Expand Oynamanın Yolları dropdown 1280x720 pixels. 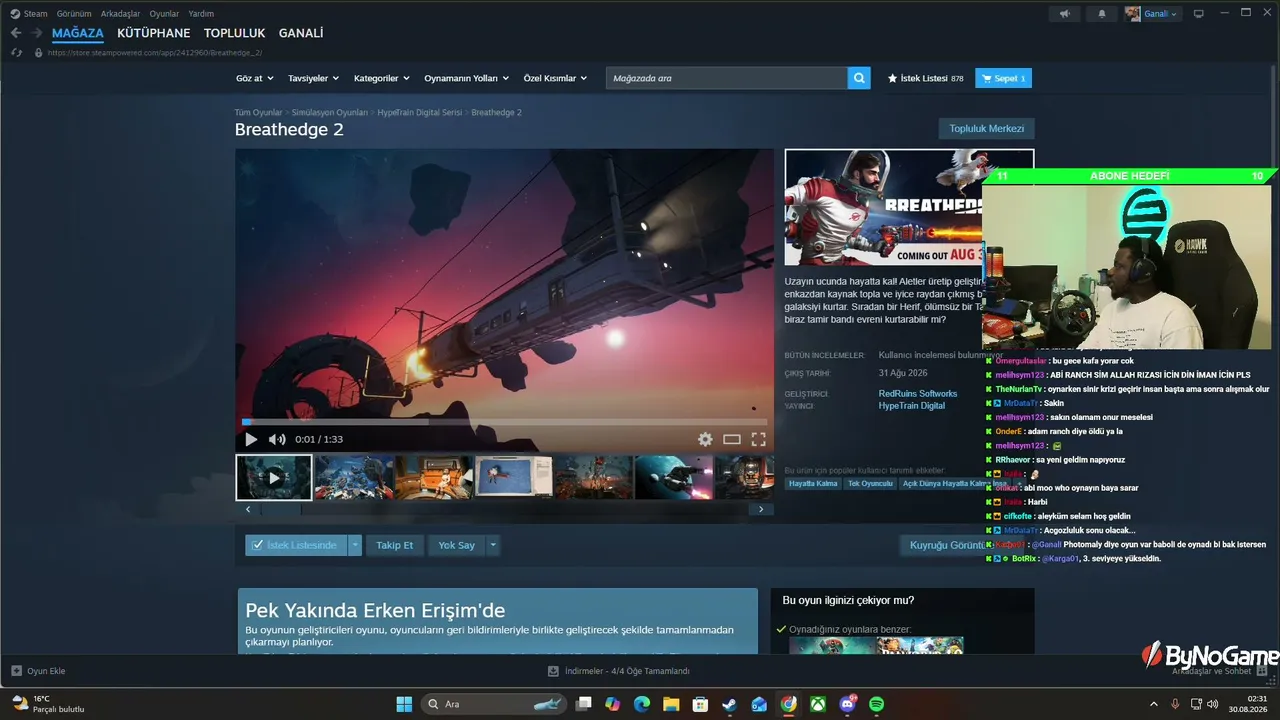click(x=467, y=78)
